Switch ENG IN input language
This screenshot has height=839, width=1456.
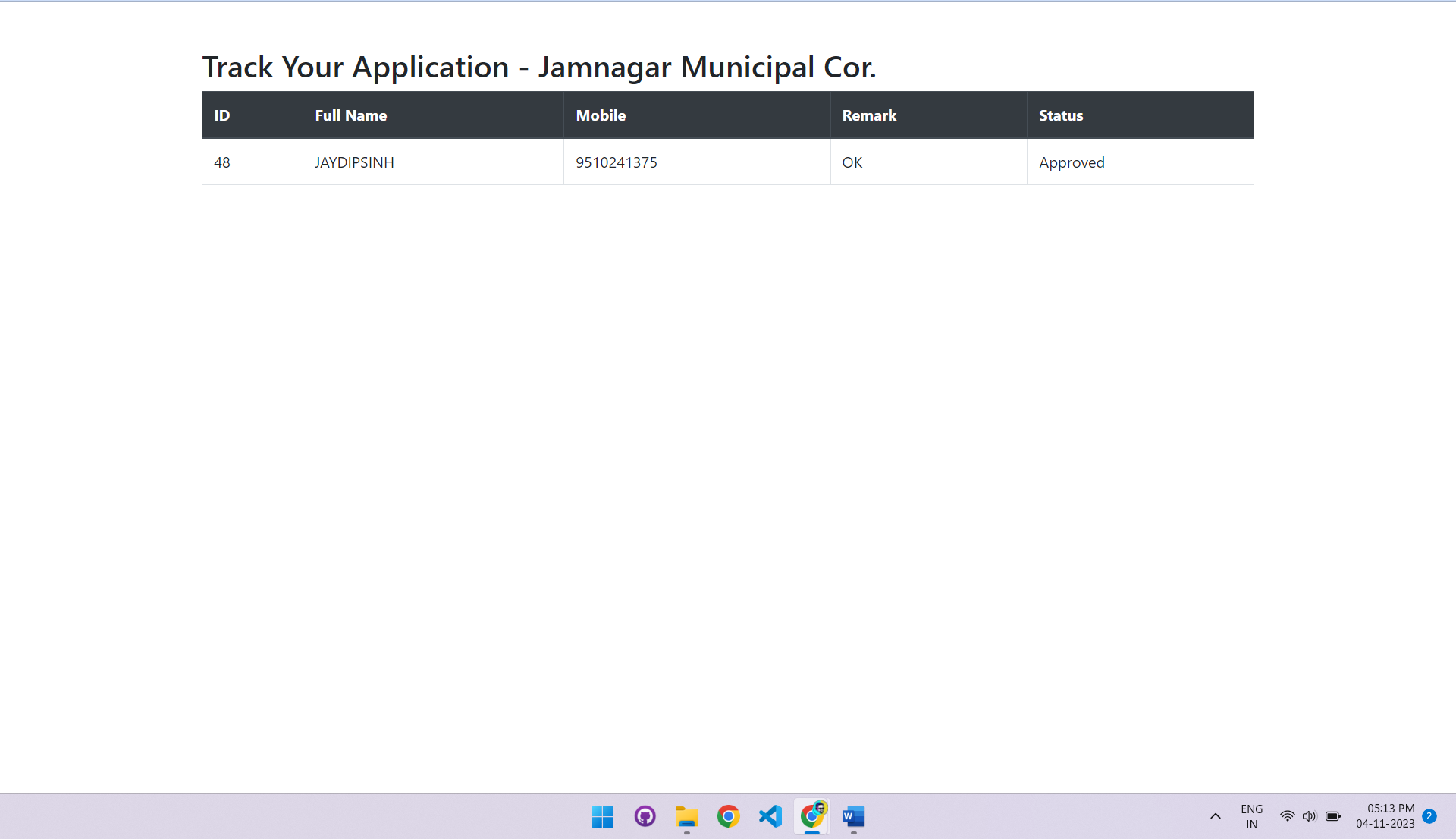pyautogui.click(x=1251, y=817)
